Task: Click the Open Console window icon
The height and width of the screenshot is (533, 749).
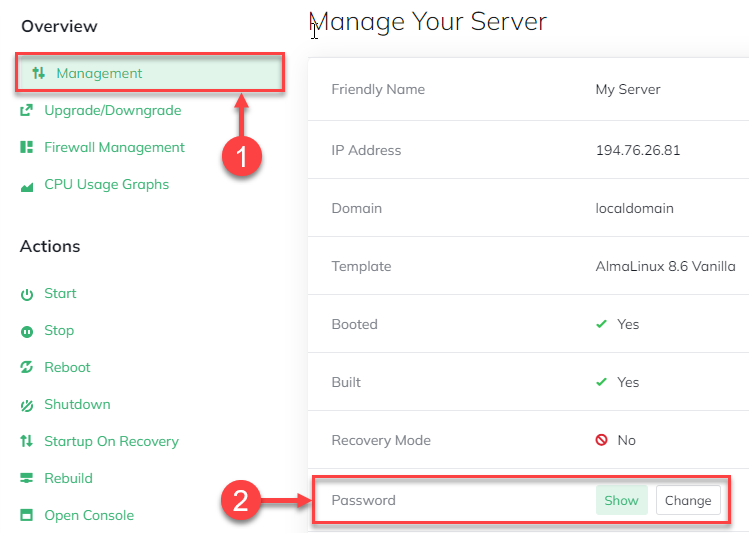Action: coord(26,516)
